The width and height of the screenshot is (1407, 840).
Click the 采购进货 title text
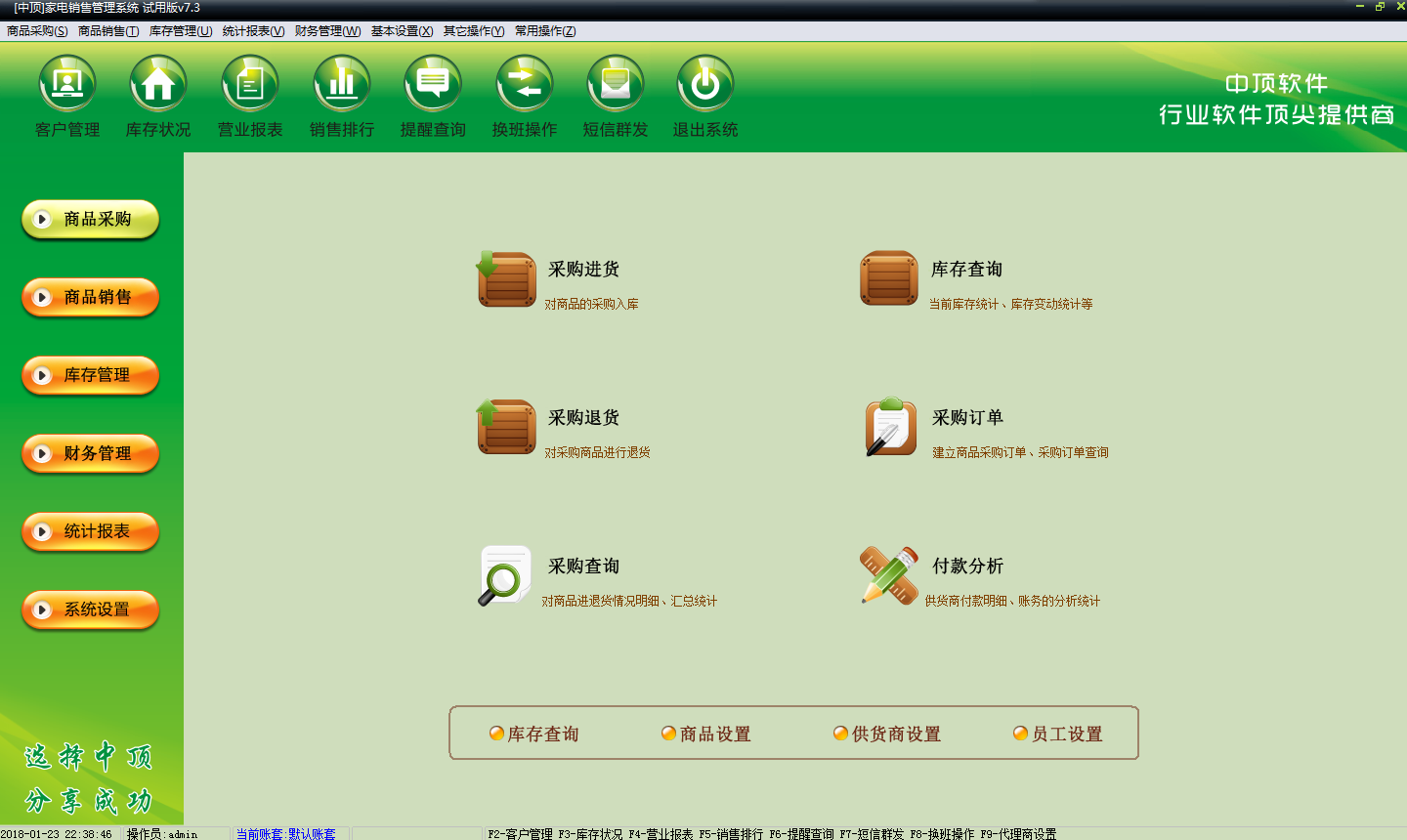pos(583,270)
